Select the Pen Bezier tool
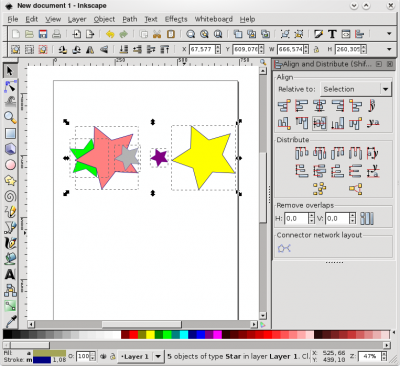 10,227
